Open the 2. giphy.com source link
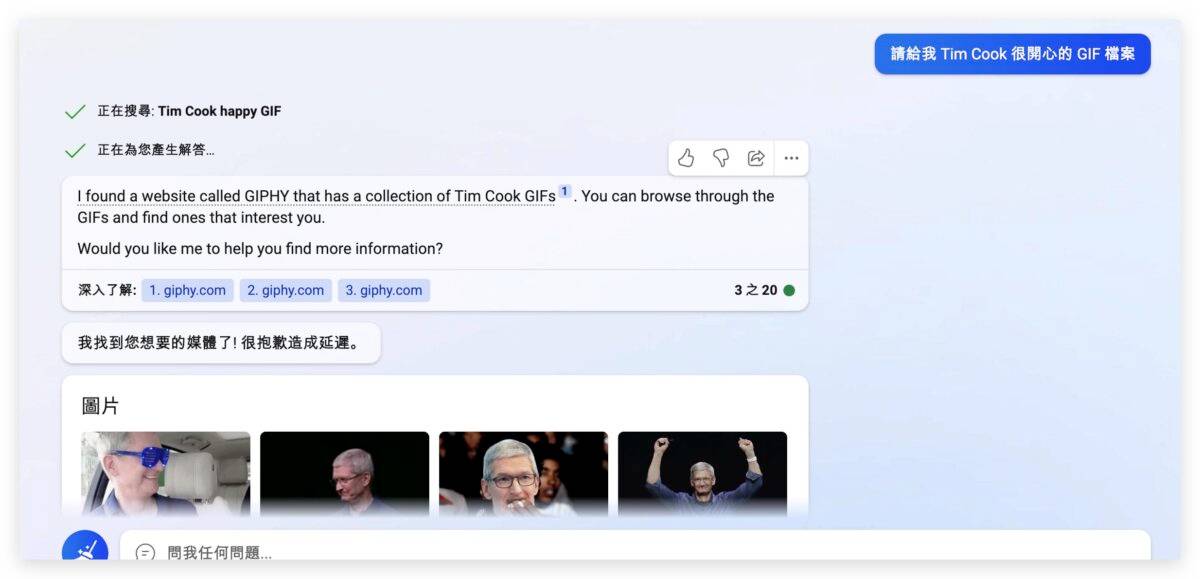This screenshot has width=1200, height=579. click(286, 290)
